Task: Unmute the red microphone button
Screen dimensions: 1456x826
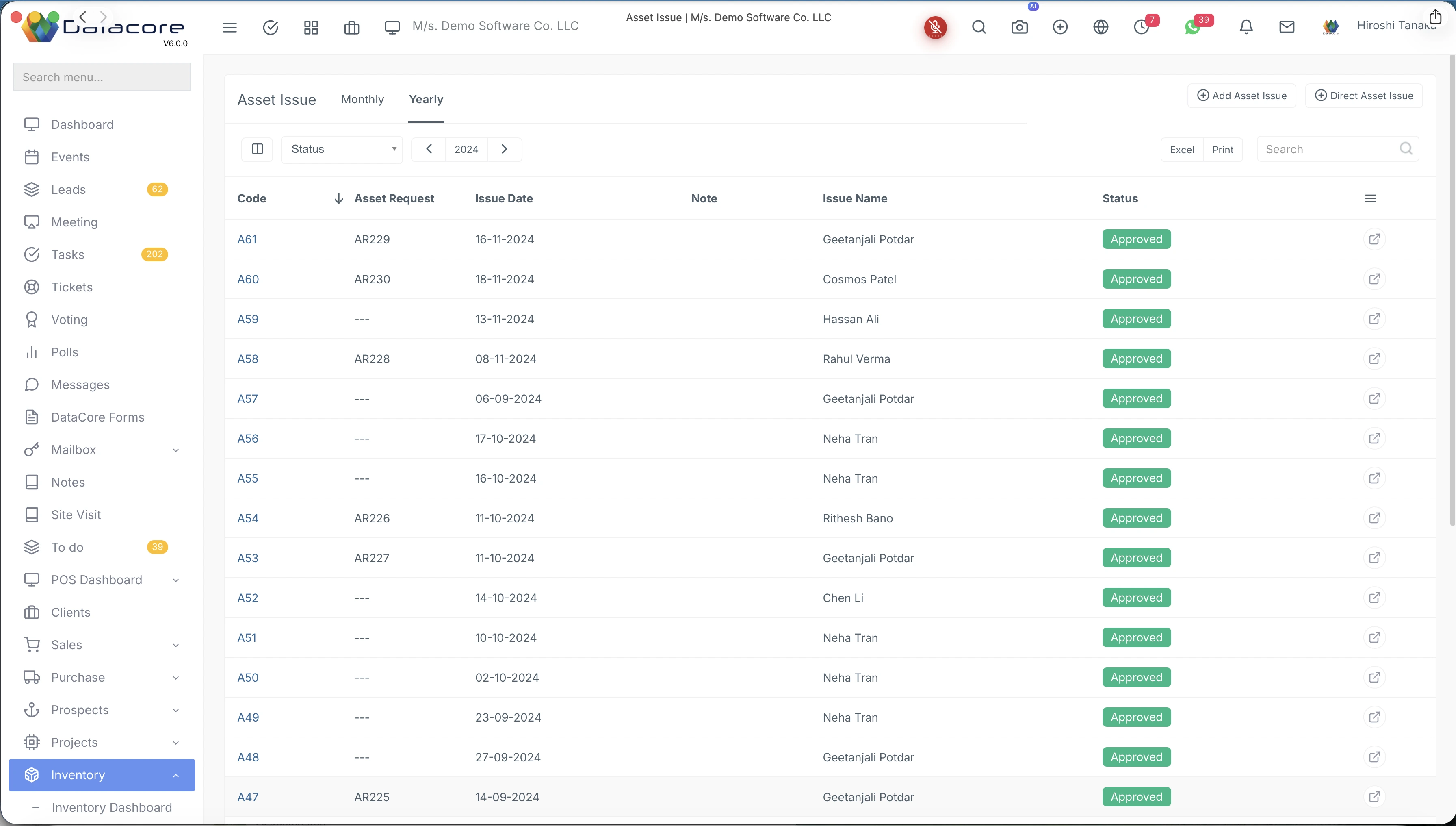Action: pos(936,27)
